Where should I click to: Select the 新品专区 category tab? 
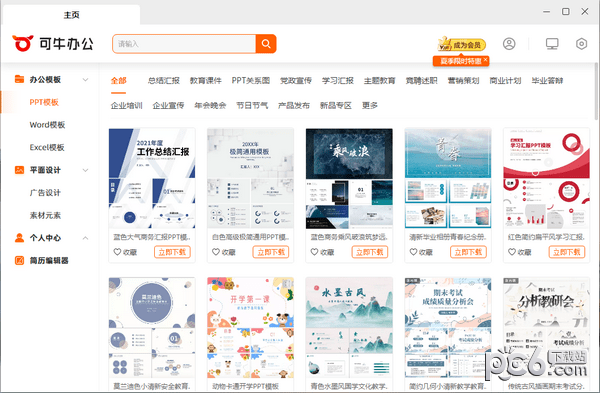point(336,105)
